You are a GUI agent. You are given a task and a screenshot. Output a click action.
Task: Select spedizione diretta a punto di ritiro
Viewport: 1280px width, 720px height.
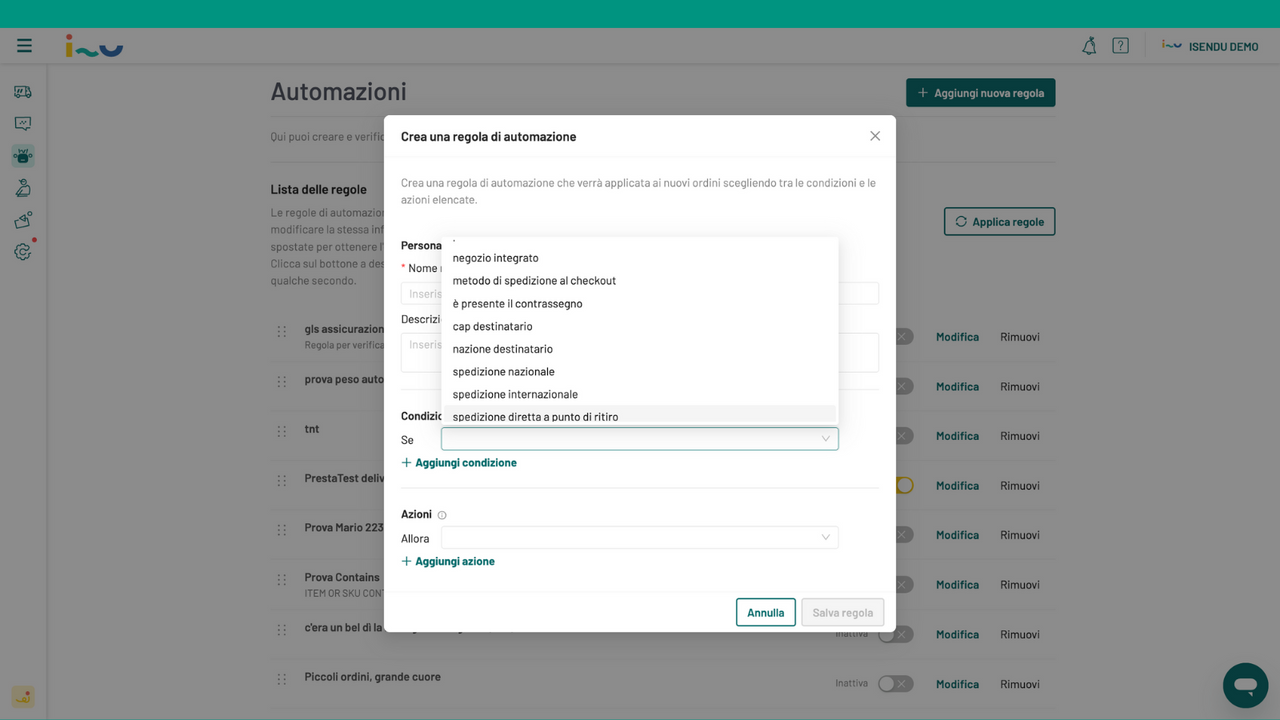[x=639, y=416]
